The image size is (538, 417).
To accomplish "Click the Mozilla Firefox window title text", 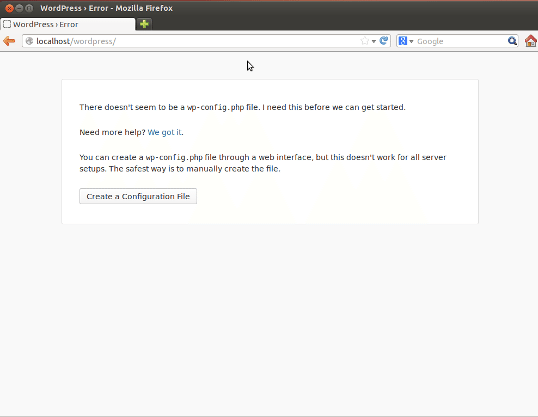I will pyautogui.click(x=144, y=8).
